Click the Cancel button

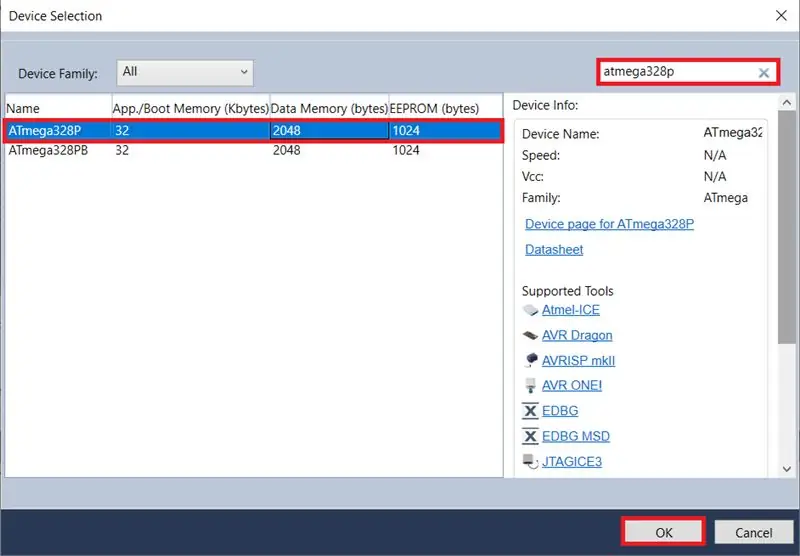(x=754, y=533)
